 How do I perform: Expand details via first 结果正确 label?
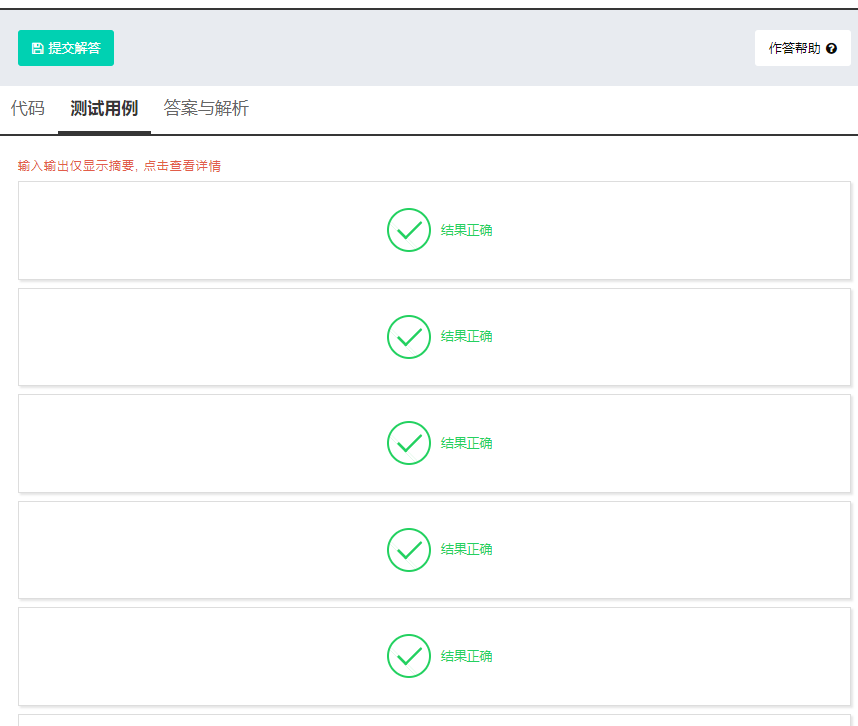point(467,230)
